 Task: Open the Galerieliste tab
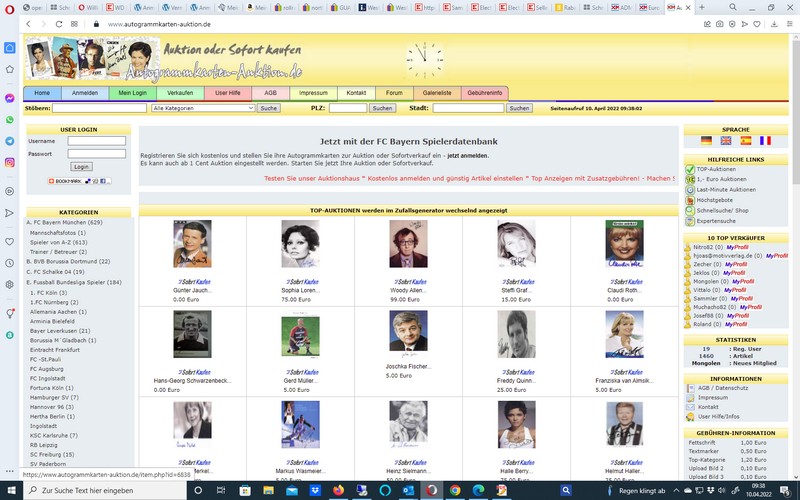point(437,93)
